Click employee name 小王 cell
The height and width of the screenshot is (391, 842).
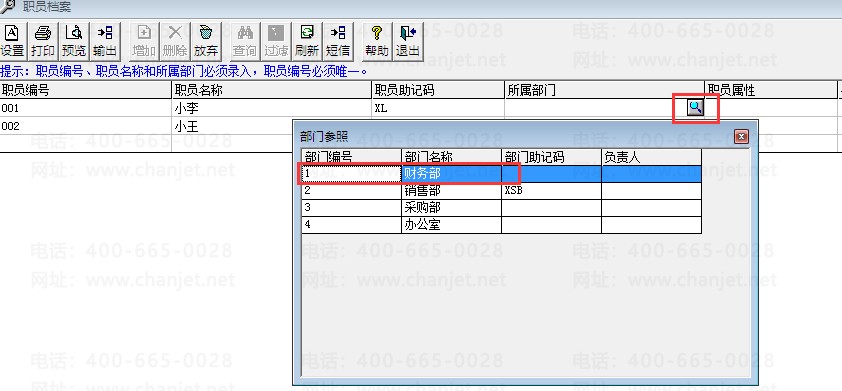click(x=232, y=126)
